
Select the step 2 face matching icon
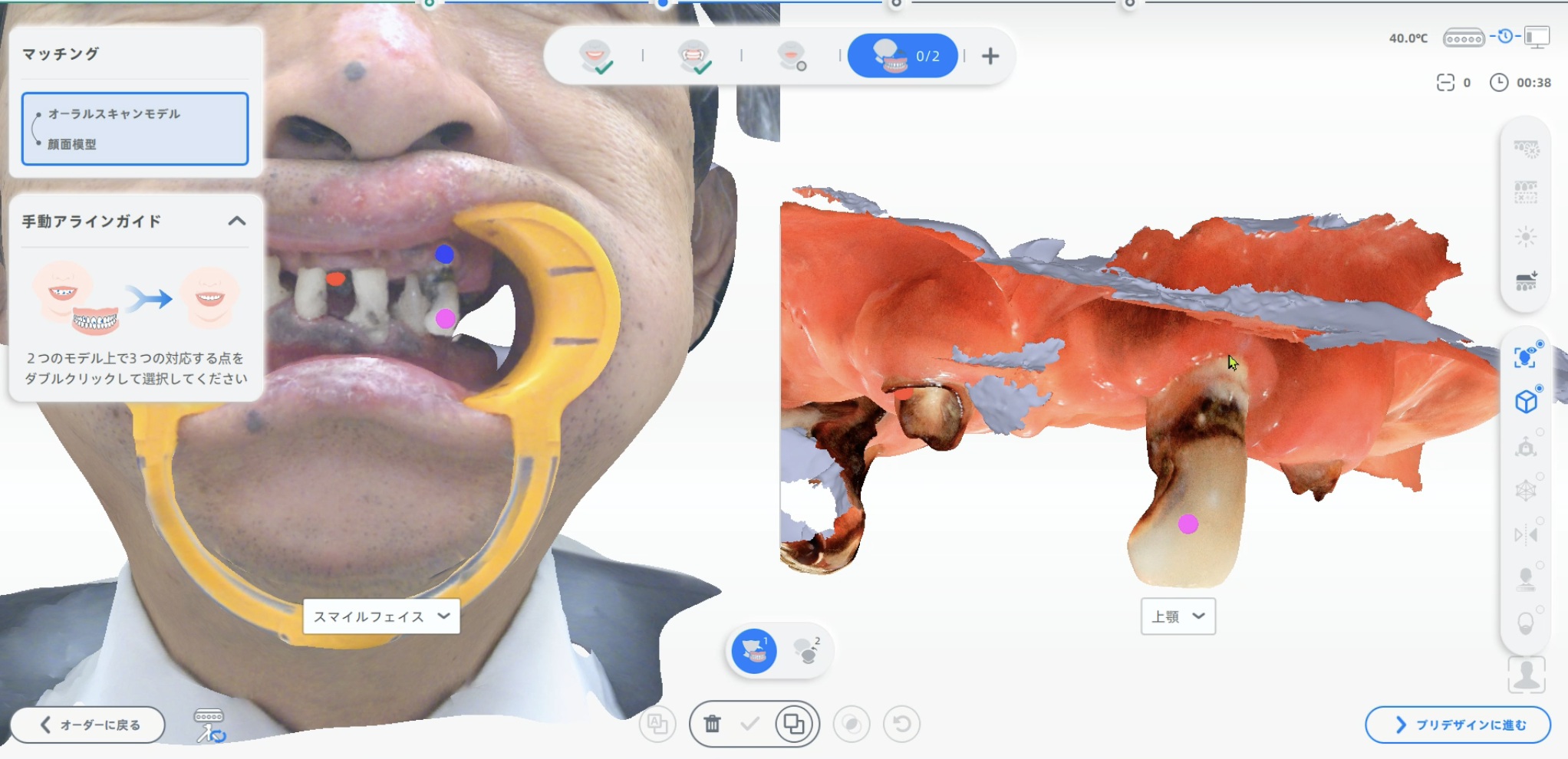806,651
